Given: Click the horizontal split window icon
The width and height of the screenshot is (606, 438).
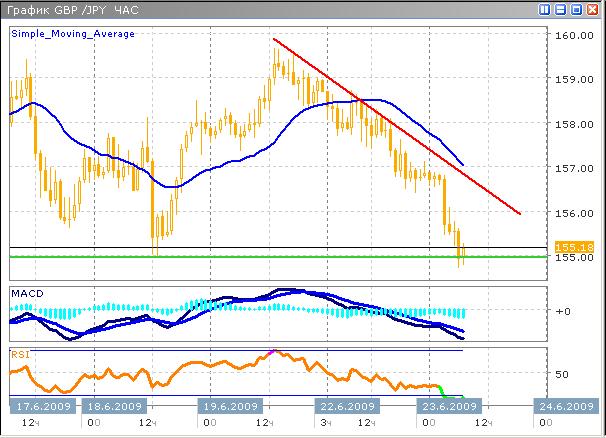Looking at the screenshot, I should click(561, 9).
